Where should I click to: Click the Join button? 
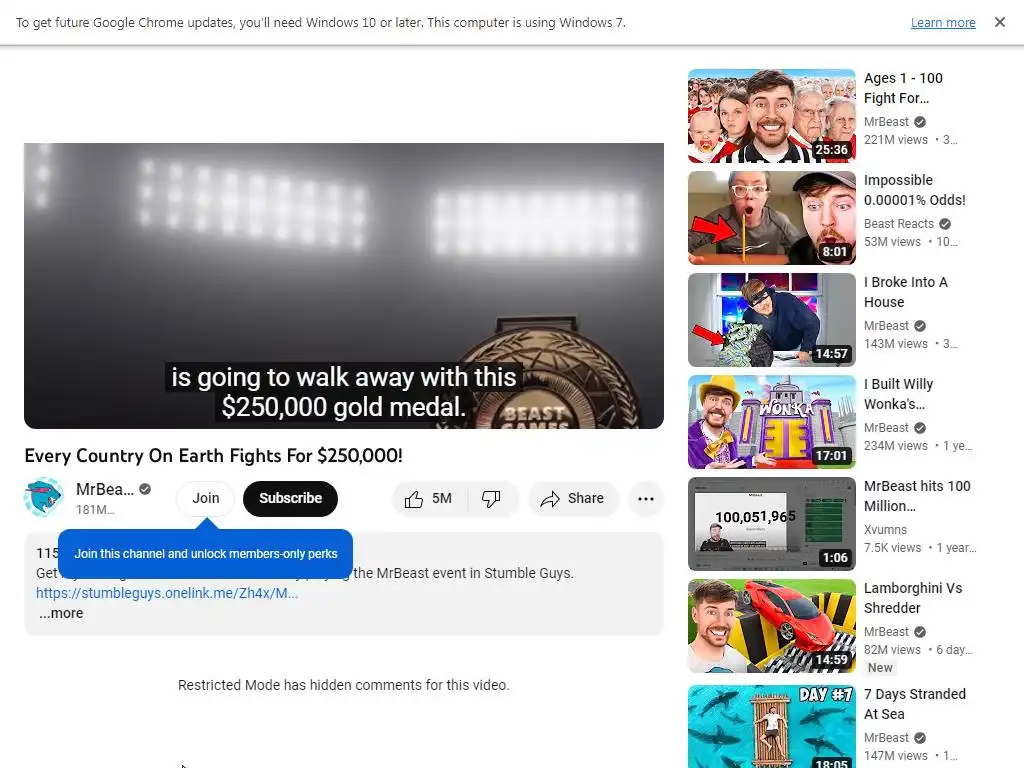(x=206, y=498)
